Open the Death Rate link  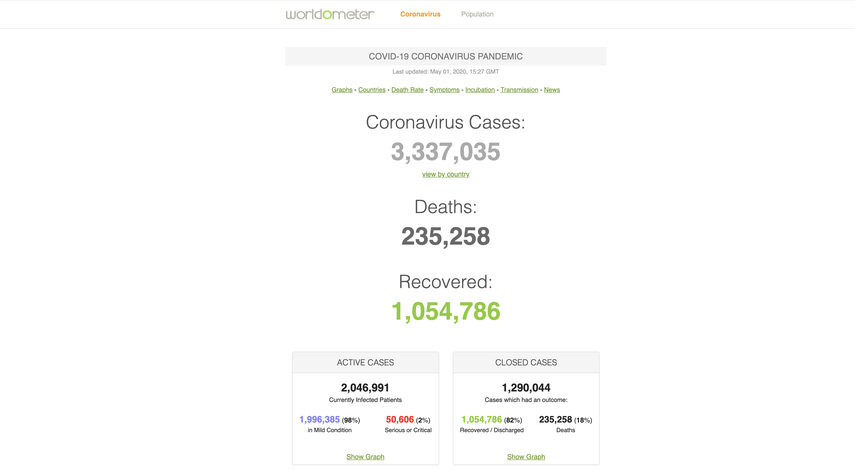click(x=407, y=90)
